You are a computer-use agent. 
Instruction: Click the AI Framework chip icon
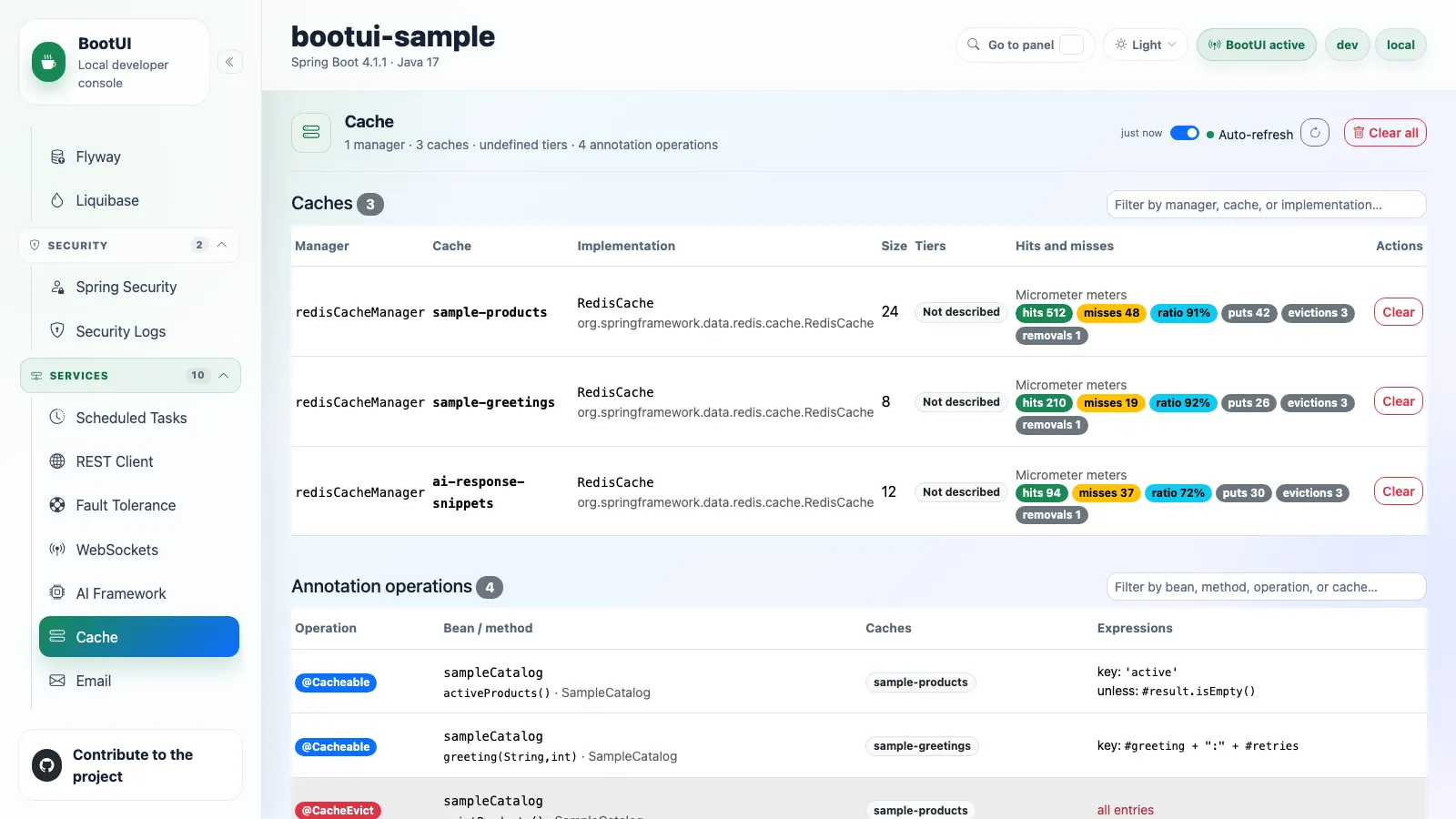tap(57, 592)
